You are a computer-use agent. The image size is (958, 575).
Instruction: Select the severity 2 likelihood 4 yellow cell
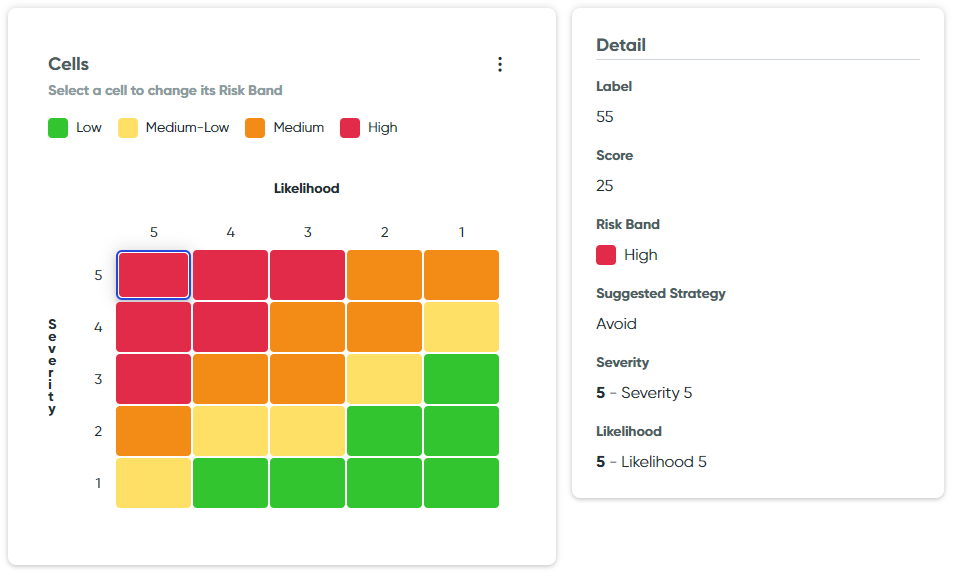click(x=230, y=431)
